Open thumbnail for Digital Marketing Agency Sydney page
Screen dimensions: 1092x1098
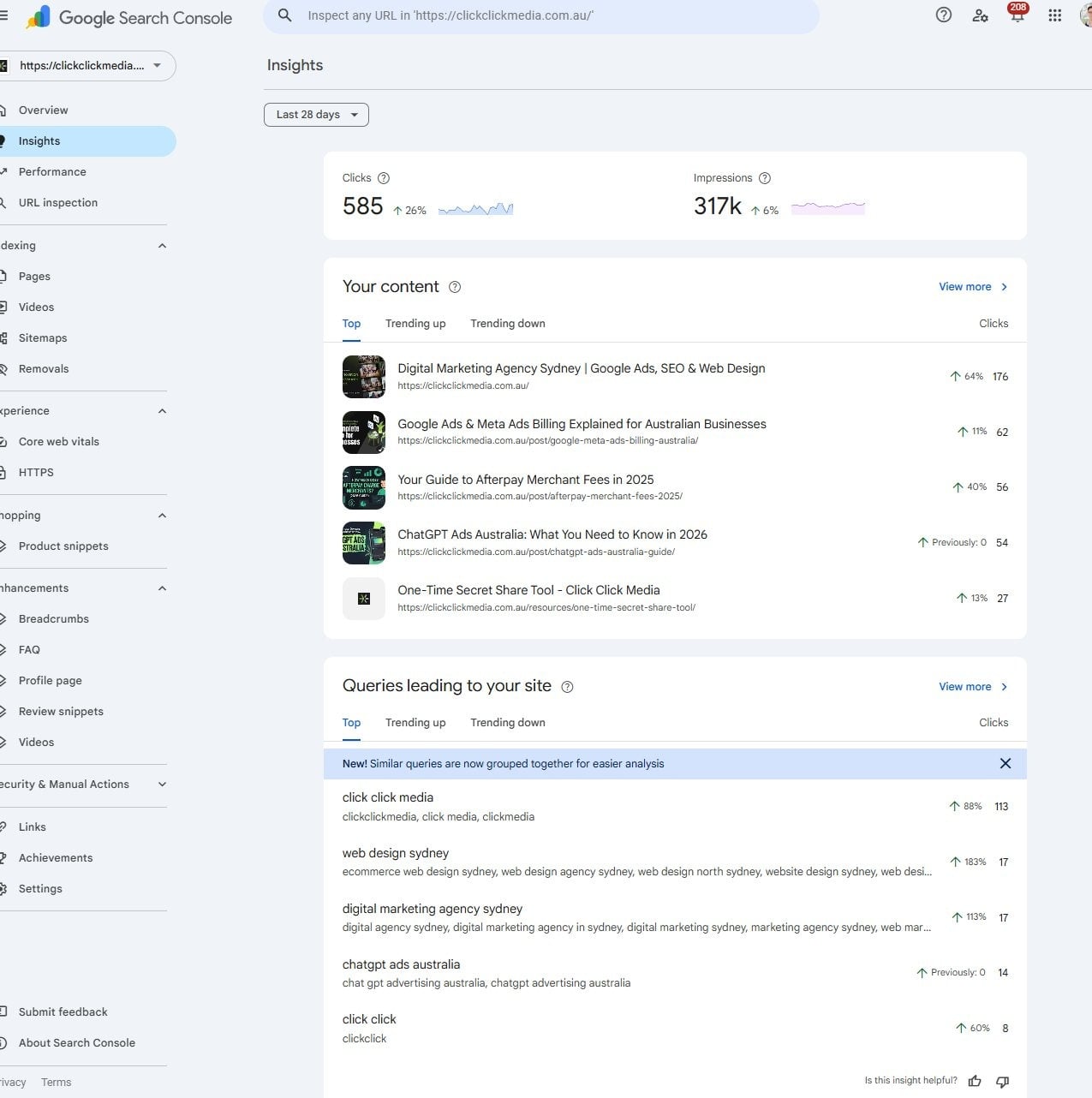pyautogui.click(x=364, y=377)
